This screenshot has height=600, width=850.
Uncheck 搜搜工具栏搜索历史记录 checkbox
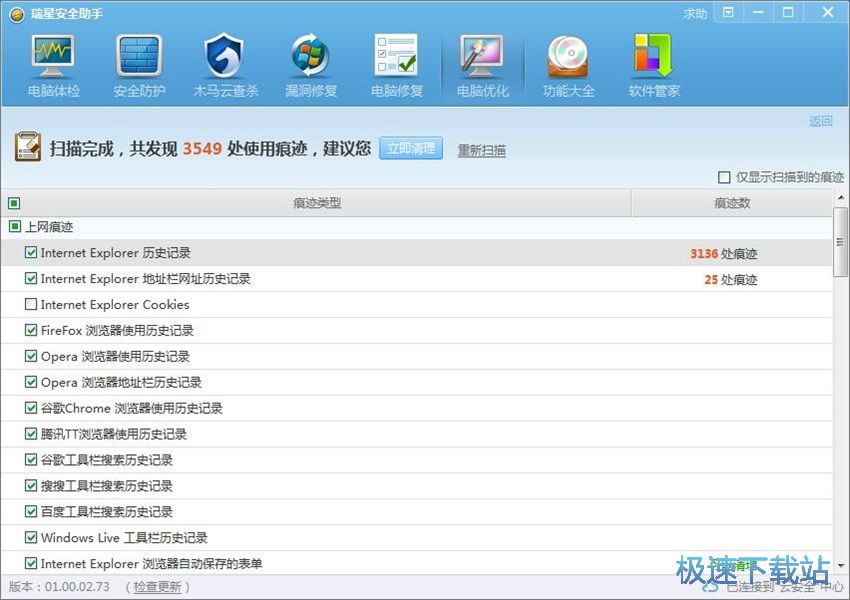[31, 486]
